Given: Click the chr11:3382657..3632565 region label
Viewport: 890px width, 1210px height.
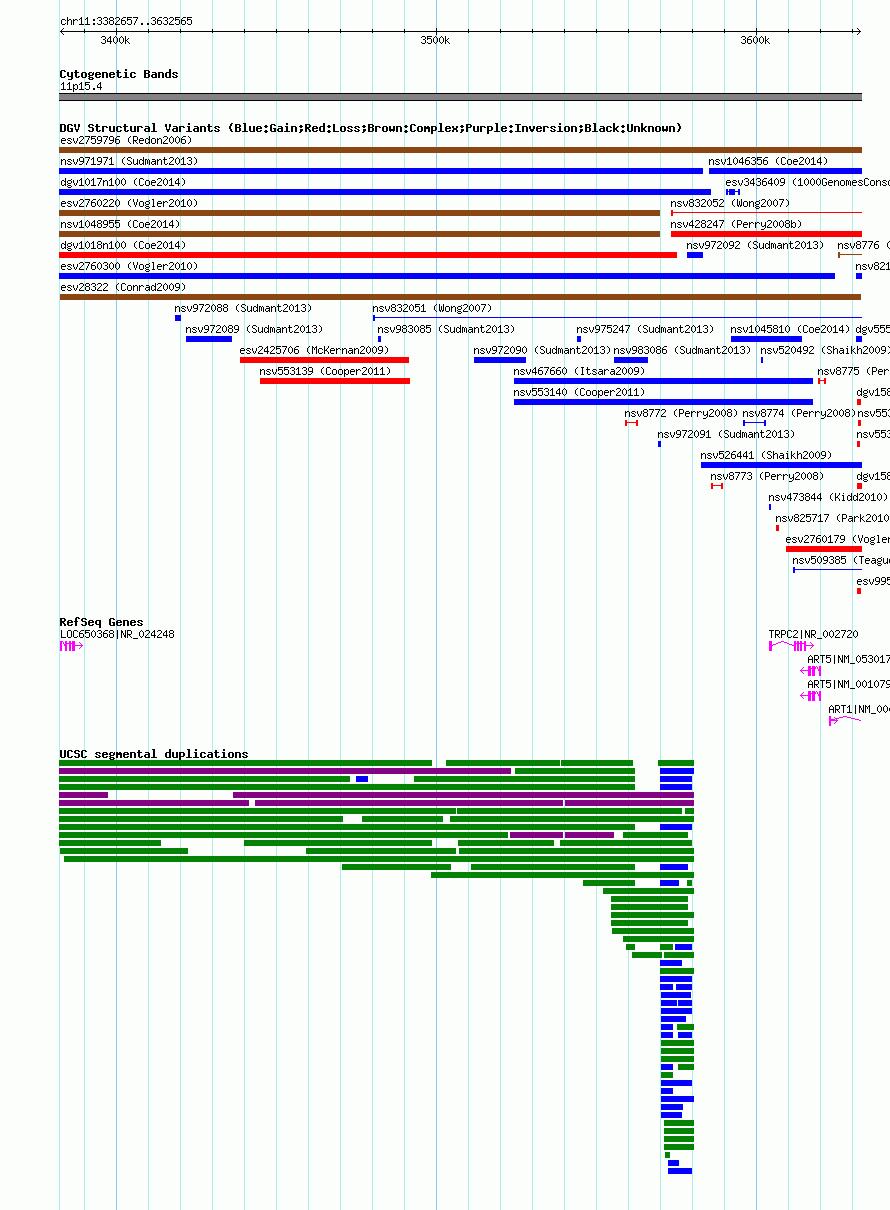Looking at the screenshot, I should (127, 21).
